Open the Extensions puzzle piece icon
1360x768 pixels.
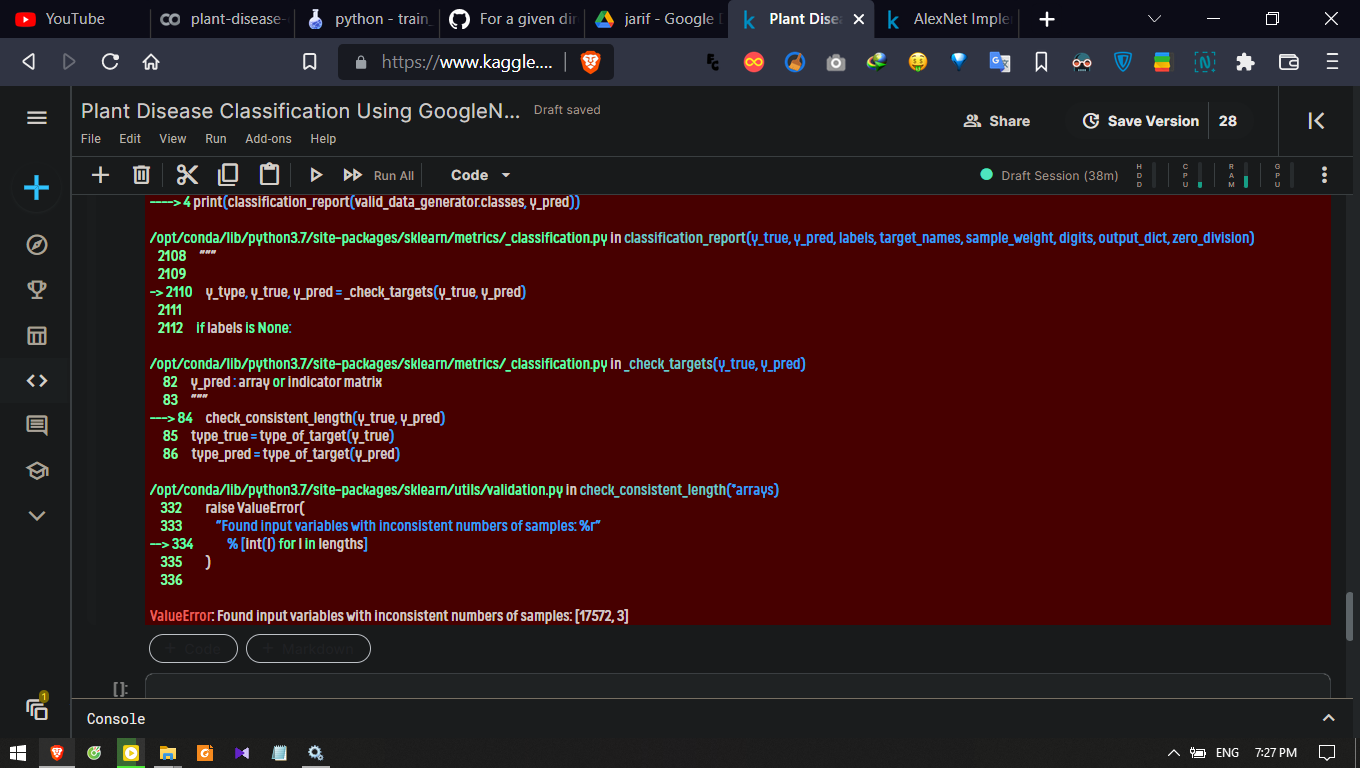pyautogui.click(x=1245, y=62)
